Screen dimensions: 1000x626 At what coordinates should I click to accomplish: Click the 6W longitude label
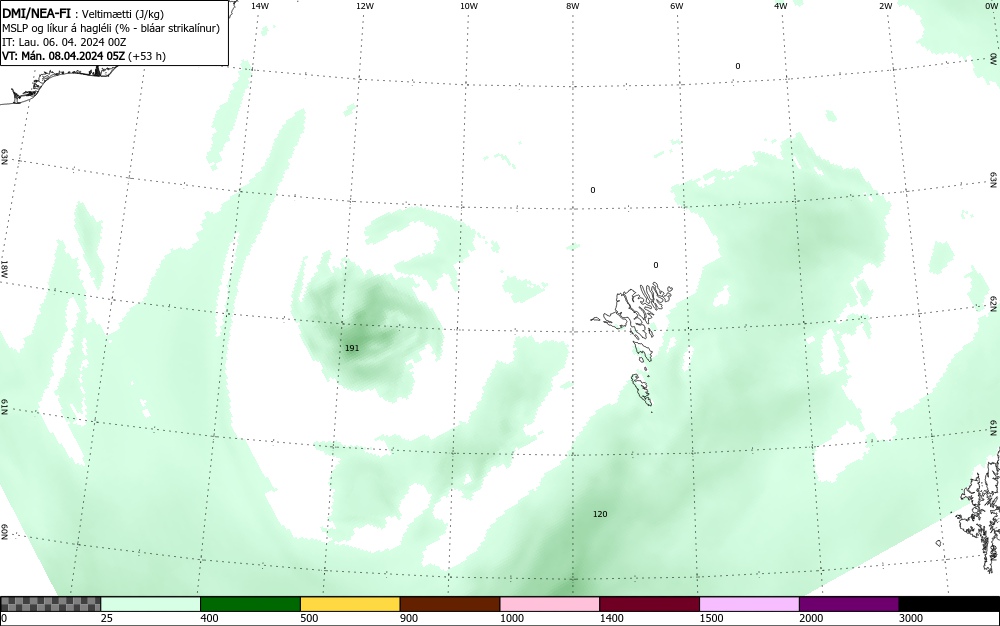click(677, 6)
